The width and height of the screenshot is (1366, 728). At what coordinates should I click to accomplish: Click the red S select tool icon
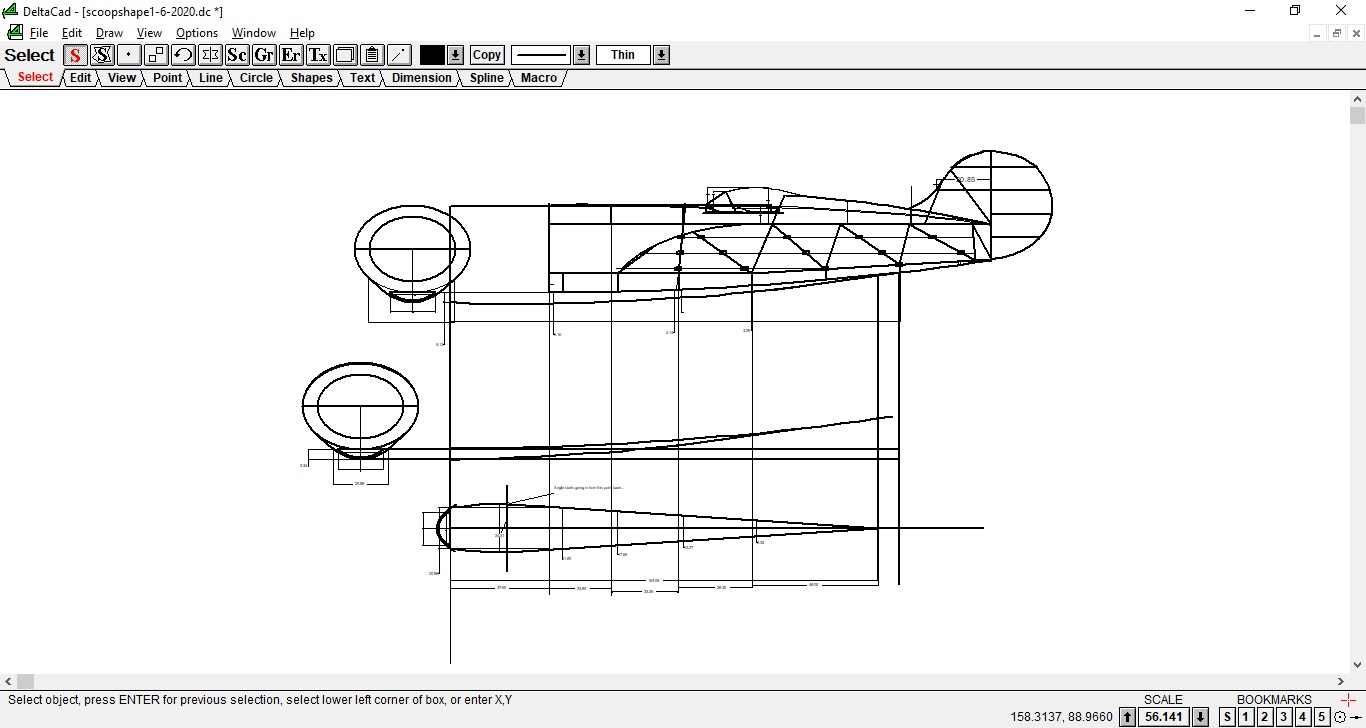(75, 55)
